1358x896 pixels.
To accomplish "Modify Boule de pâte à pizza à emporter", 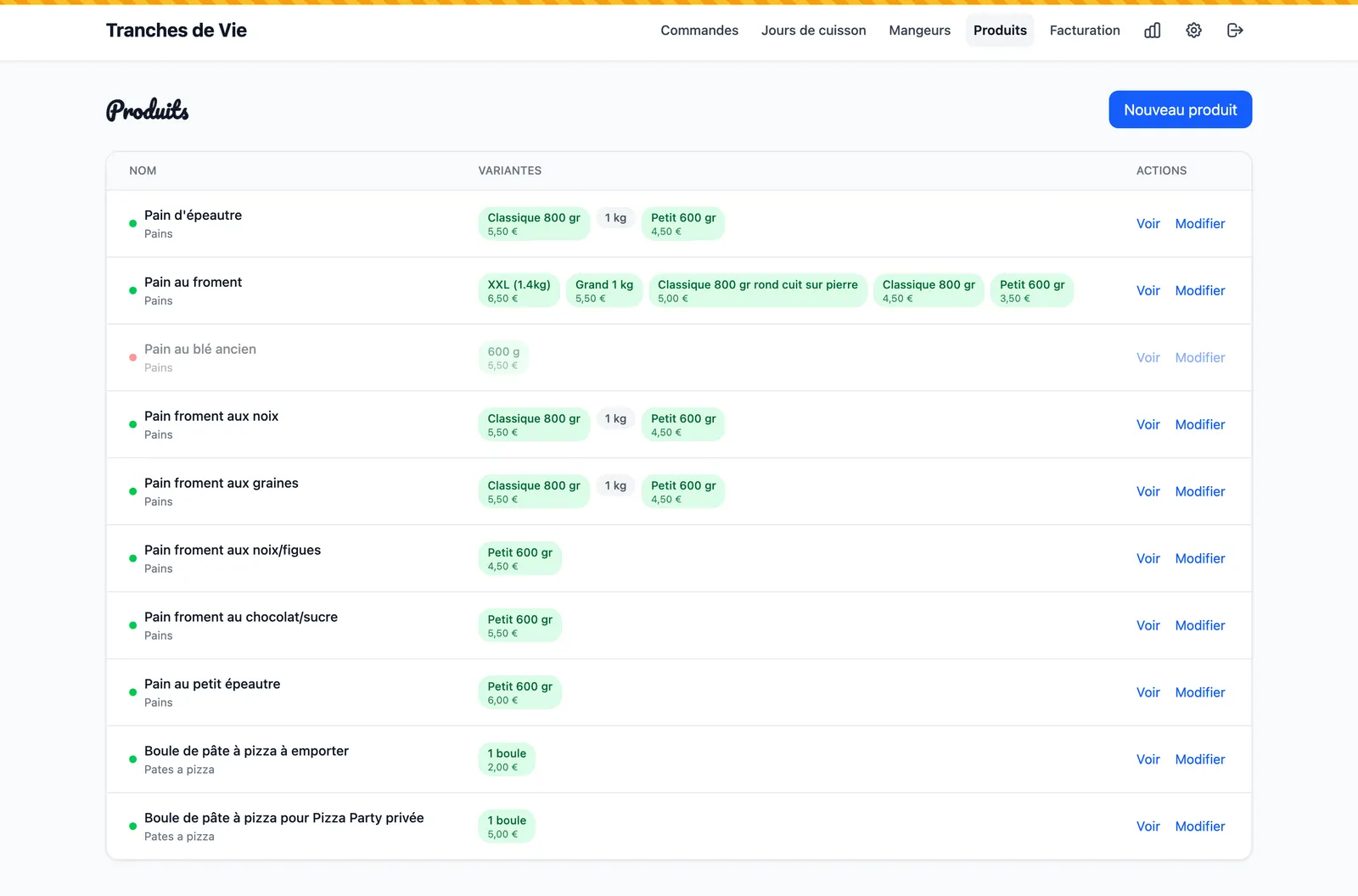I will [1200, 760].
